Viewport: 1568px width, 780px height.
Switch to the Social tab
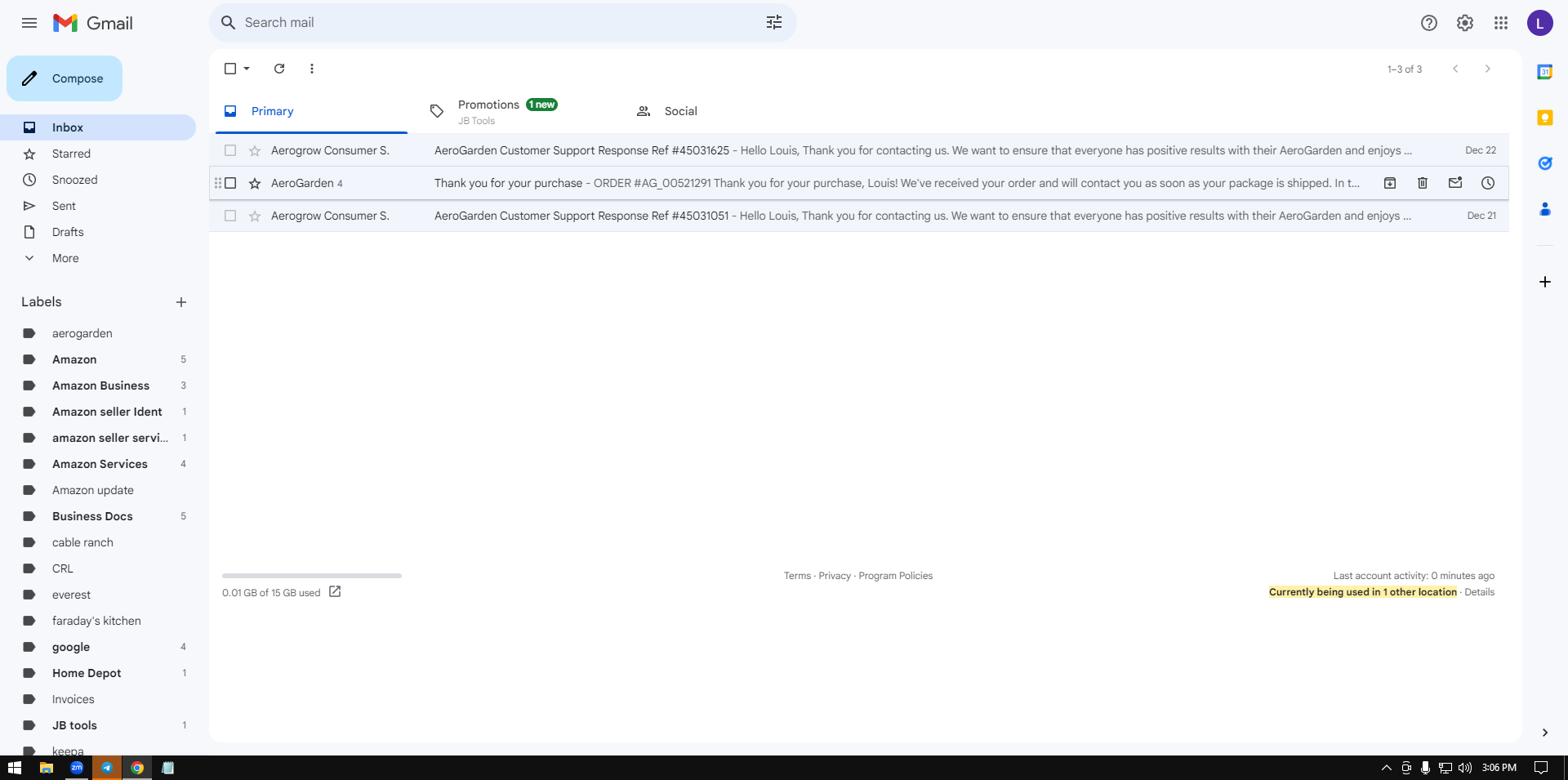tap(723, 111)
